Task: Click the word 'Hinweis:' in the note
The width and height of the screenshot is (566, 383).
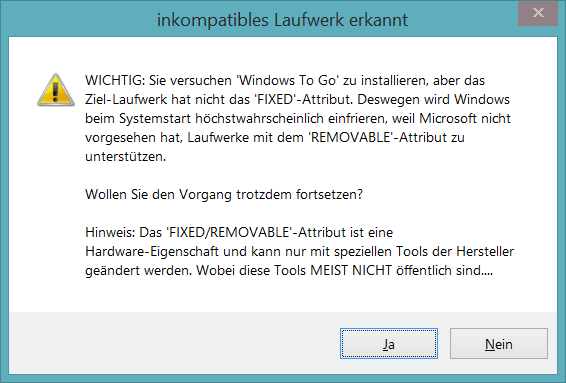Action: pos(110,232)
